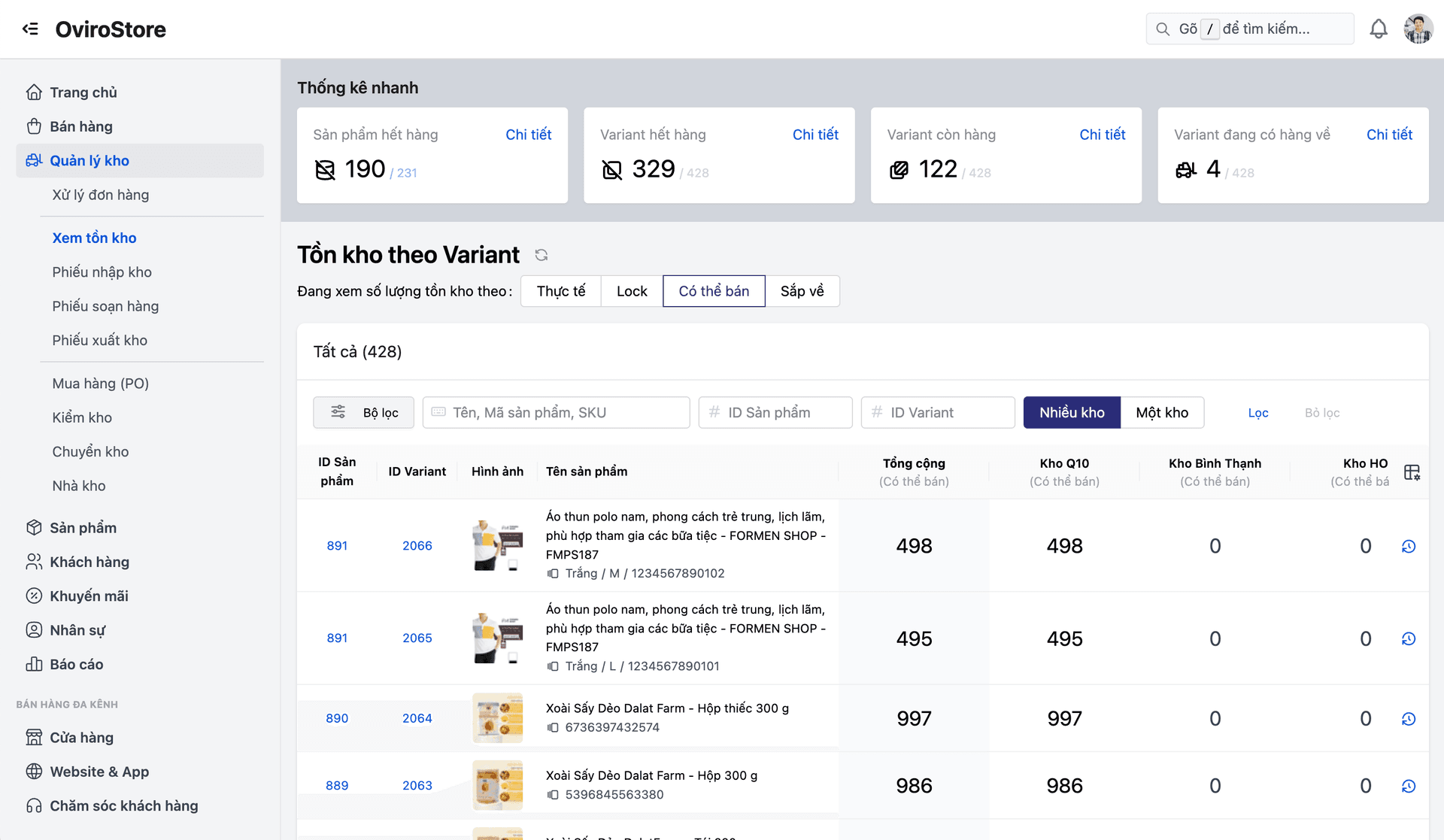Select Sắp về stock mode
The width and height of the screenshot is (1444, 840).
(802, 291)
